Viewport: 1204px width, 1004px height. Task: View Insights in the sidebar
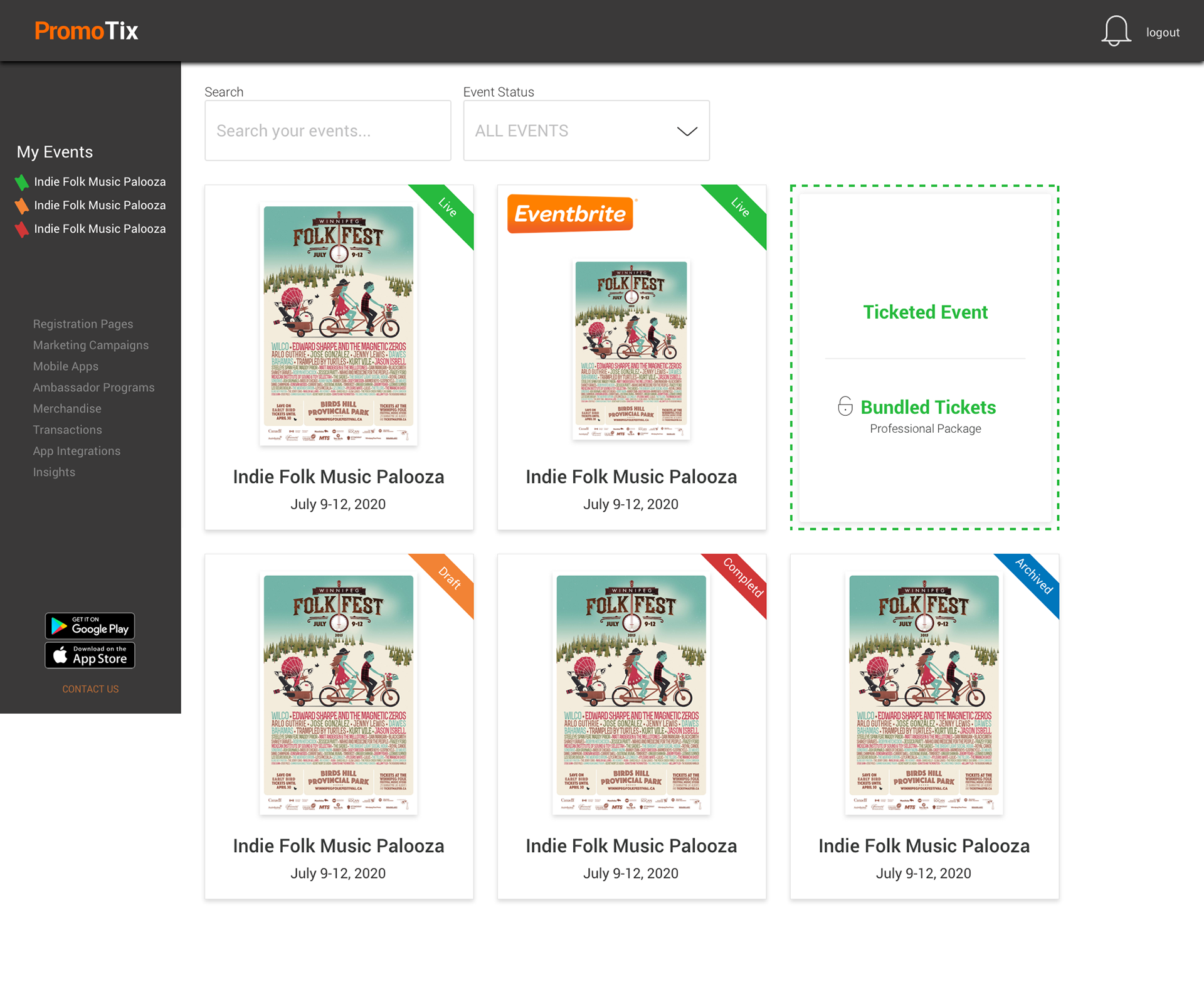tap(54, 472)
